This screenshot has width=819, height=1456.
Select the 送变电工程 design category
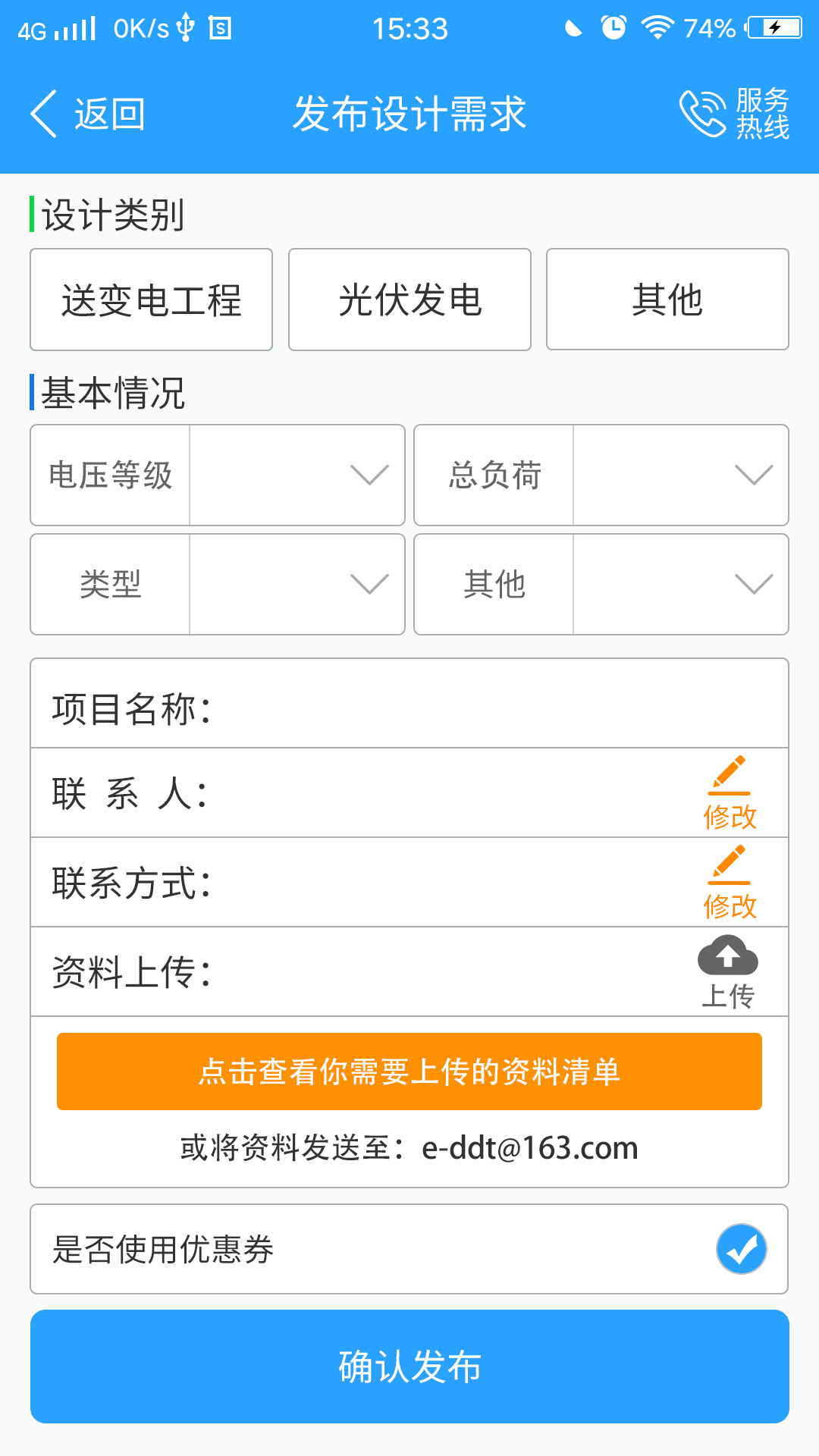pos(151,300)
